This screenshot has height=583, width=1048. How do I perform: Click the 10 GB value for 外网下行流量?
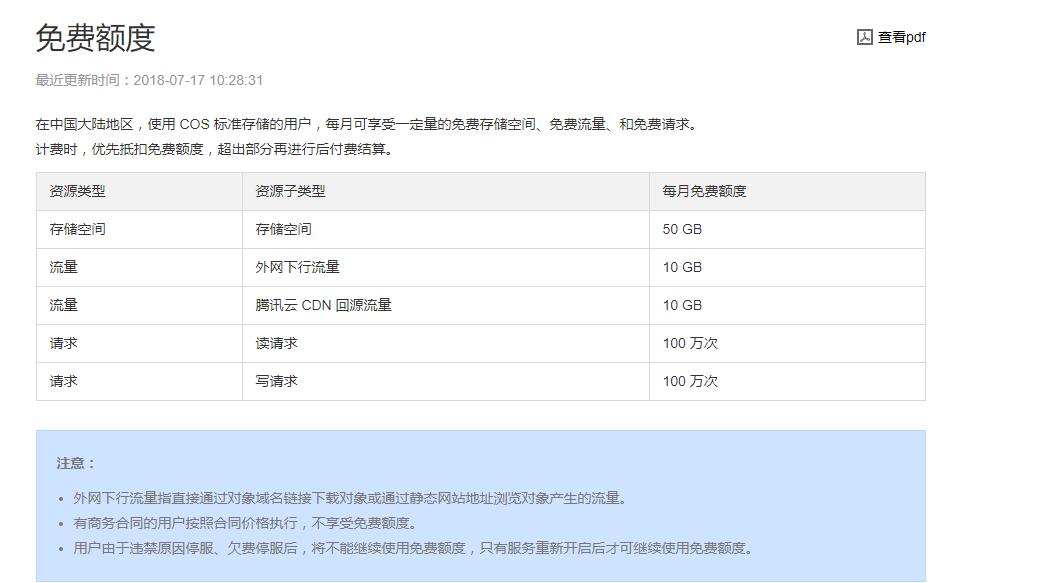pyautogui.click(x=682, y=267)
